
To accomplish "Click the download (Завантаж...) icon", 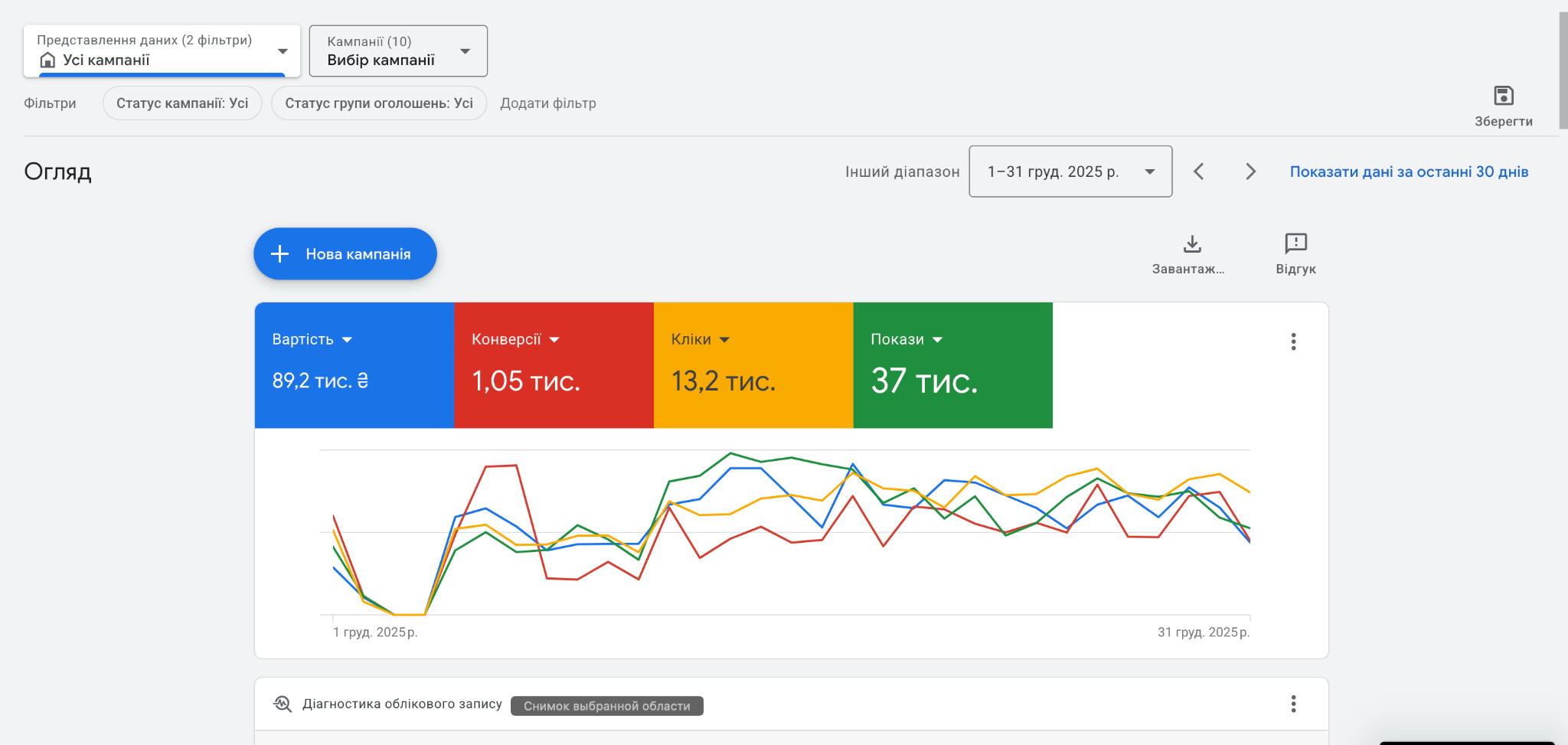I will 1191,244.
